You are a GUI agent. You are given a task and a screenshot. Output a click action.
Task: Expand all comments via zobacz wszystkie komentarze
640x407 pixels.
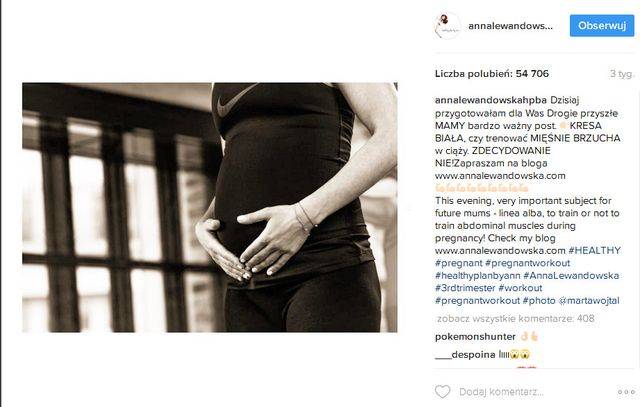[x=516, y=318]
